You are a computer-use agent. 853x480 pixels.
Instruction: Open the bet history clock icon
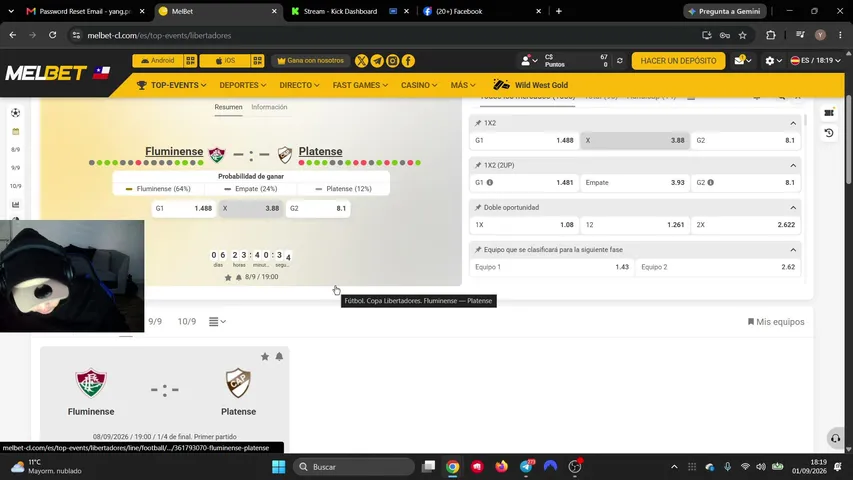point(829,133)
